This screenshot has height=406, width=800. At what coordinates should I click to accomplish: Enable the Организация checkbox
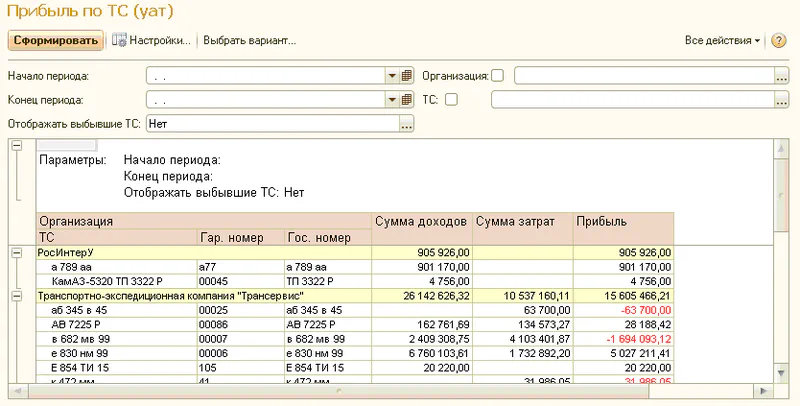tap(498, 76)
